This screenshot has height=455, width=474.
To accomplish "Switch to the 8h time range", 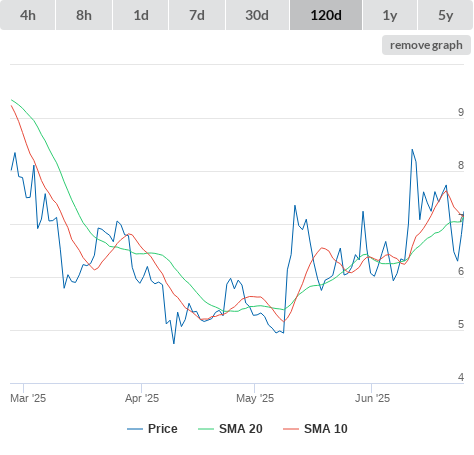I will pyautogui.click(x=84, y=15).
